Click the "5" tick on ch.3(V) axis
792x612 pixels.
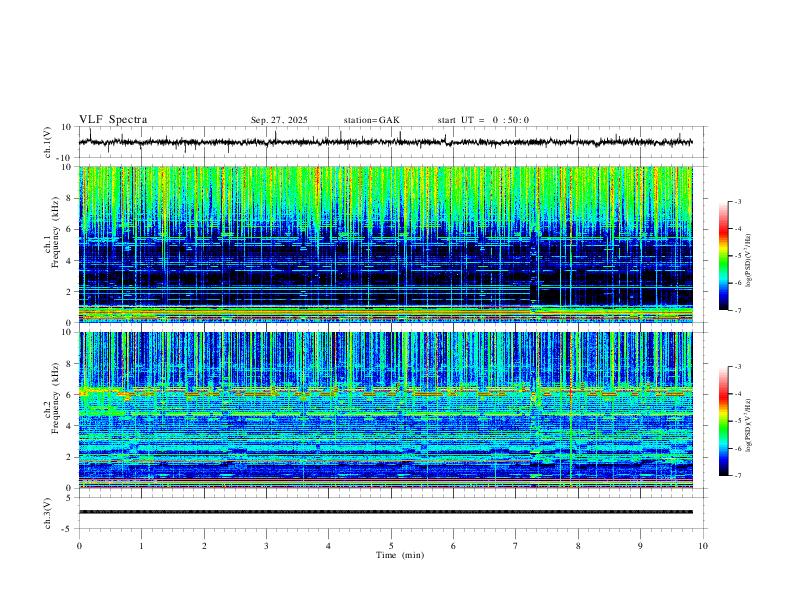tap(70, 498)
